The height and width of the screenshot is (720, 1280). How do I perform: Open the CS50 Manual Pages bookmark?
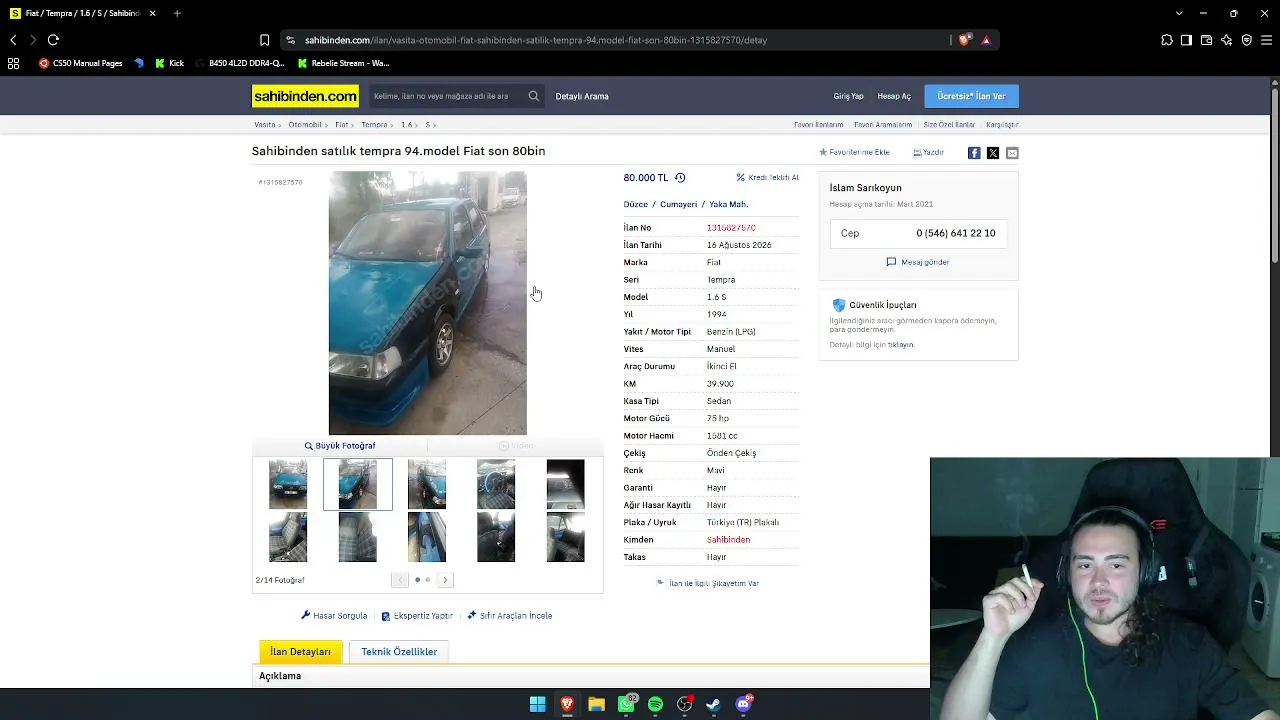coord(80,63)
